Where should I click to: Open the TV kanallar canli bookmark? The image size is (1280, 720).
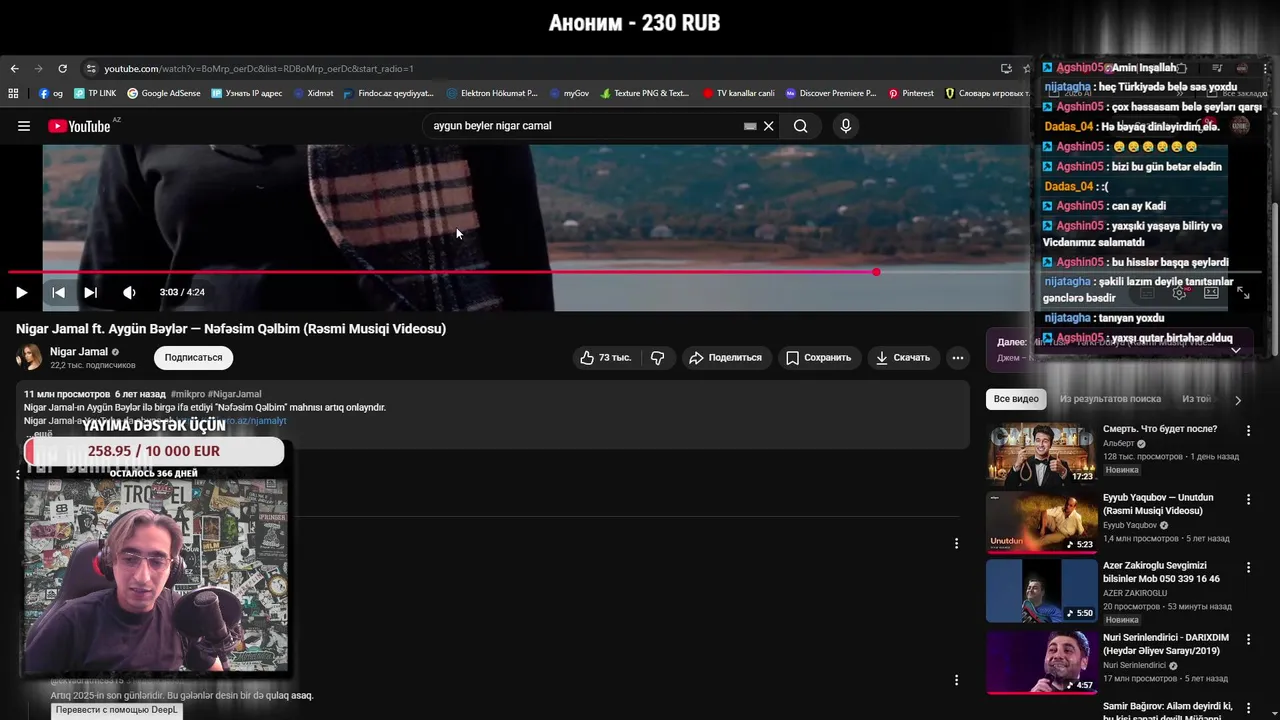pyautogui.click(x=738, y=93)
